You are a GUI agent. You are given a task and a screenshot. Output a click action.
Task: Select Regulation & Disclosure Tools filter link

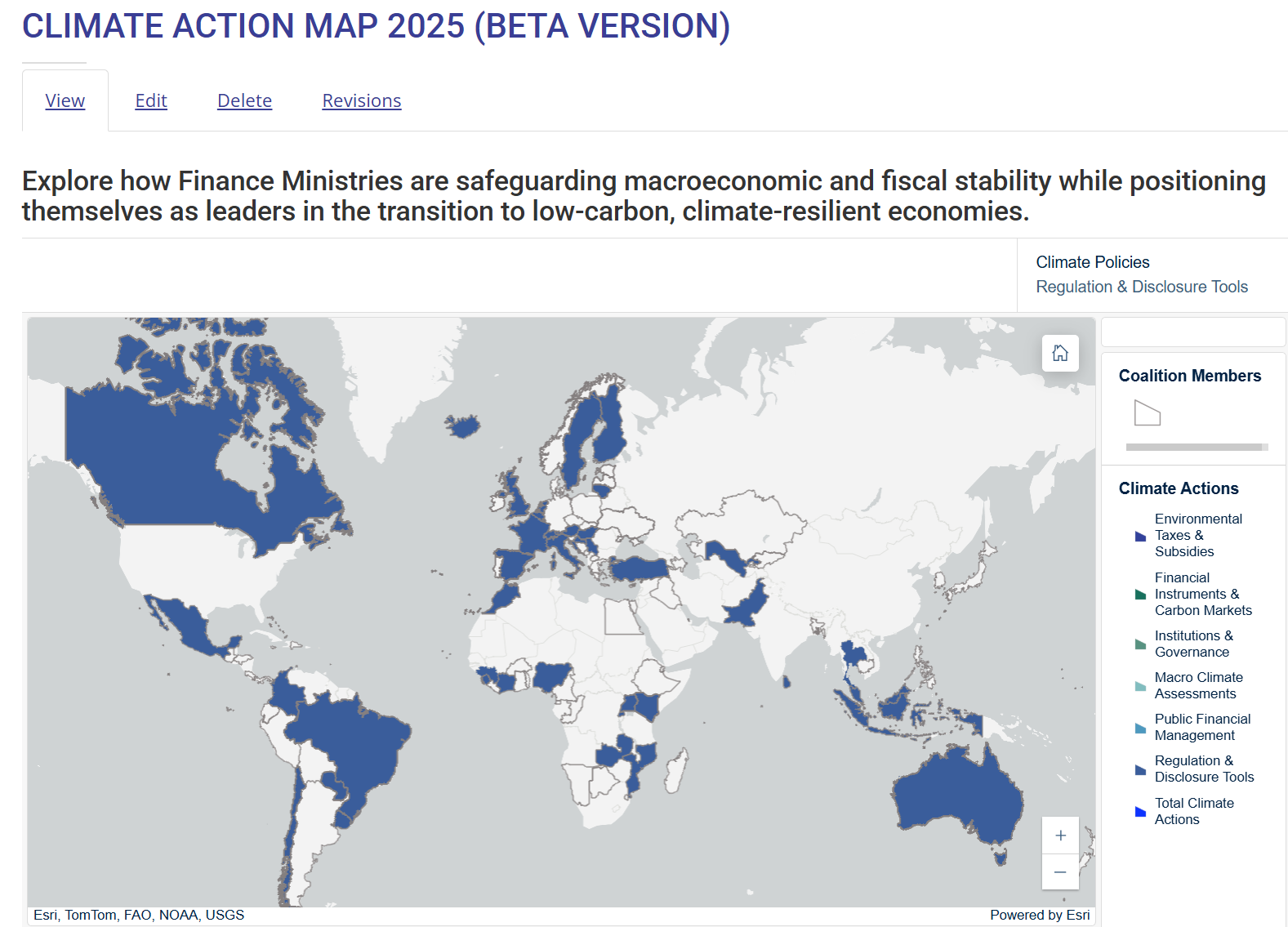tap(1142, 287)
